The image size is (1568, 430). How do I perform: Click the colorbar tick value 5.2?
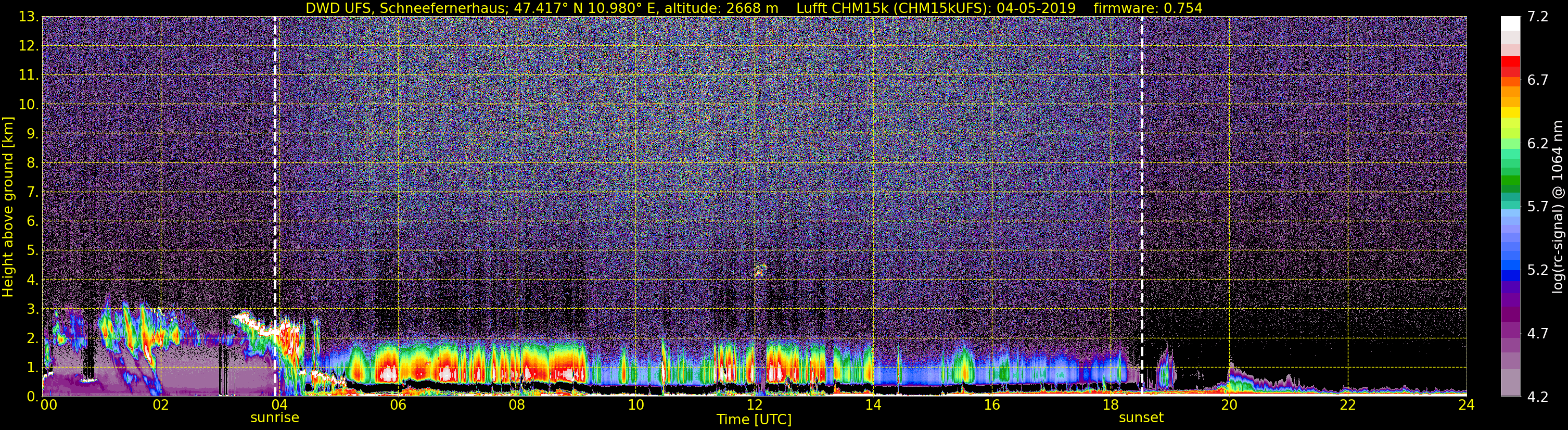coord(1538,270)
